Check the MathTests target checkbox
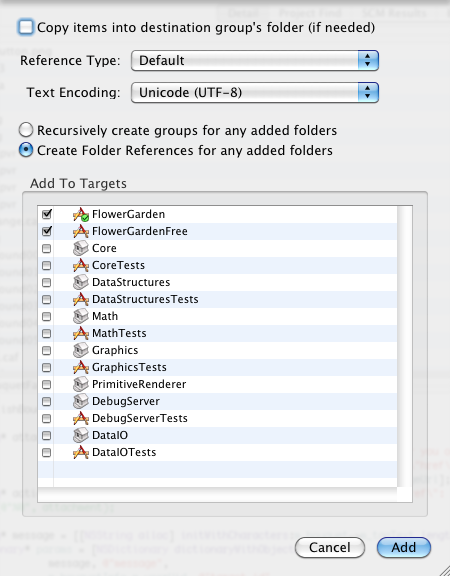 point(47,334)
